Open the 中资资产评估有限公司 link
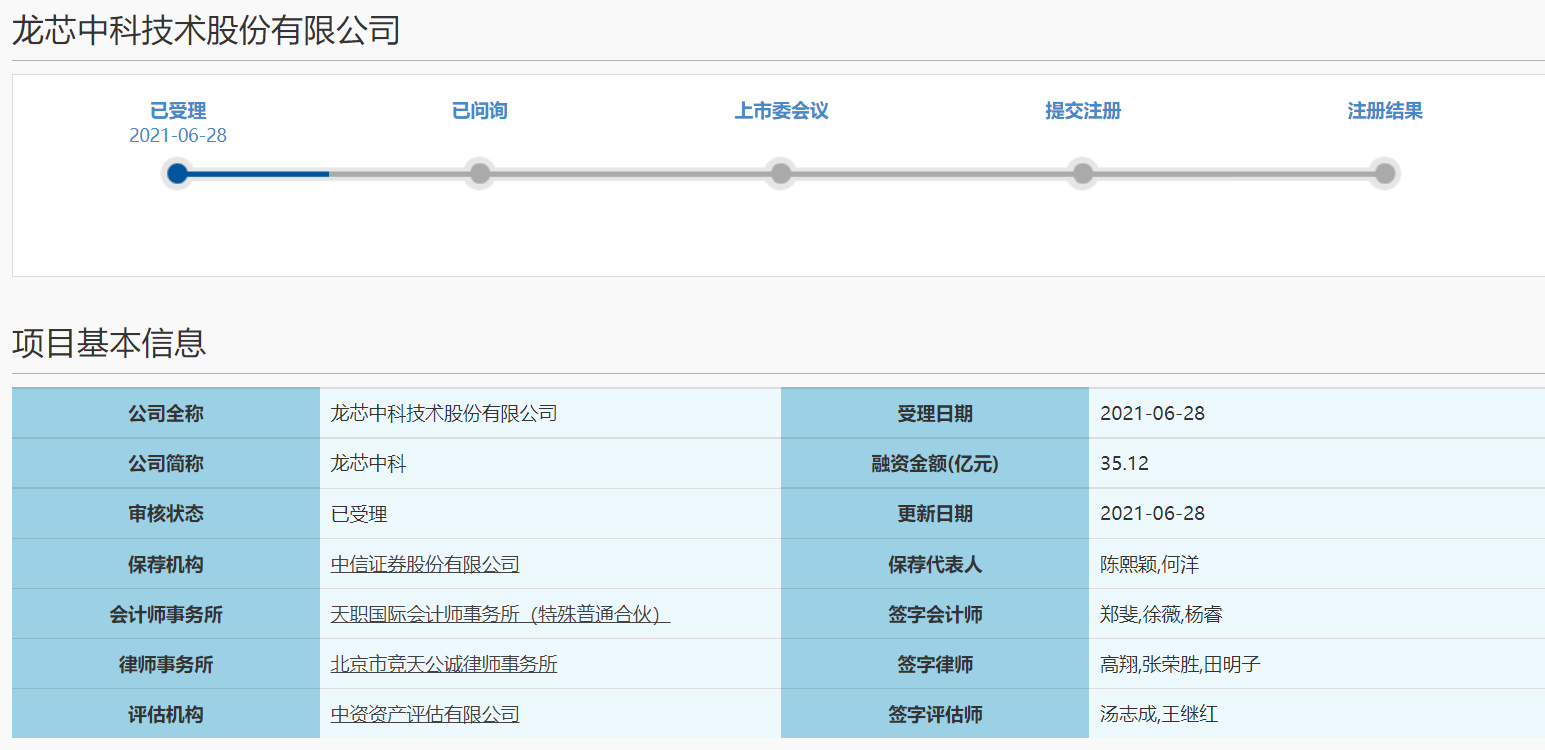This screenshot has height=750, width=1545. [x=425, y=714]
